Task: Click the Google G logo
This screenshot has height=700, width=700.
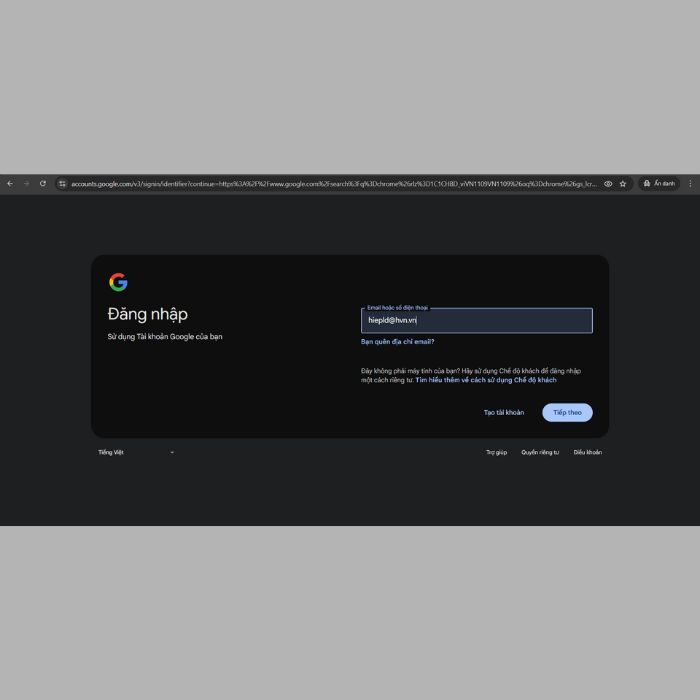Action: [x=118, y=282]
